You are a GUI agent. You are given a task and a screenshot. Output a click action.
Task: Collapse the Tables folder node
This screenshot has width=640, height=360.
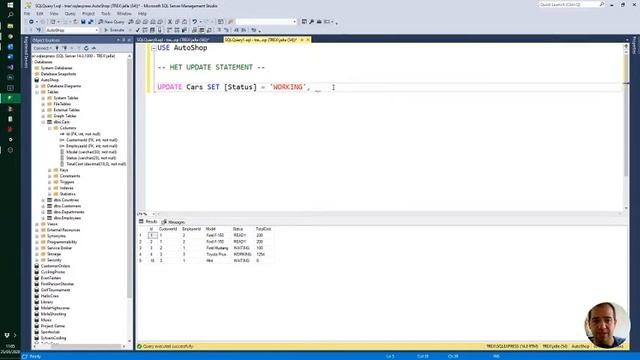point(37,92)
